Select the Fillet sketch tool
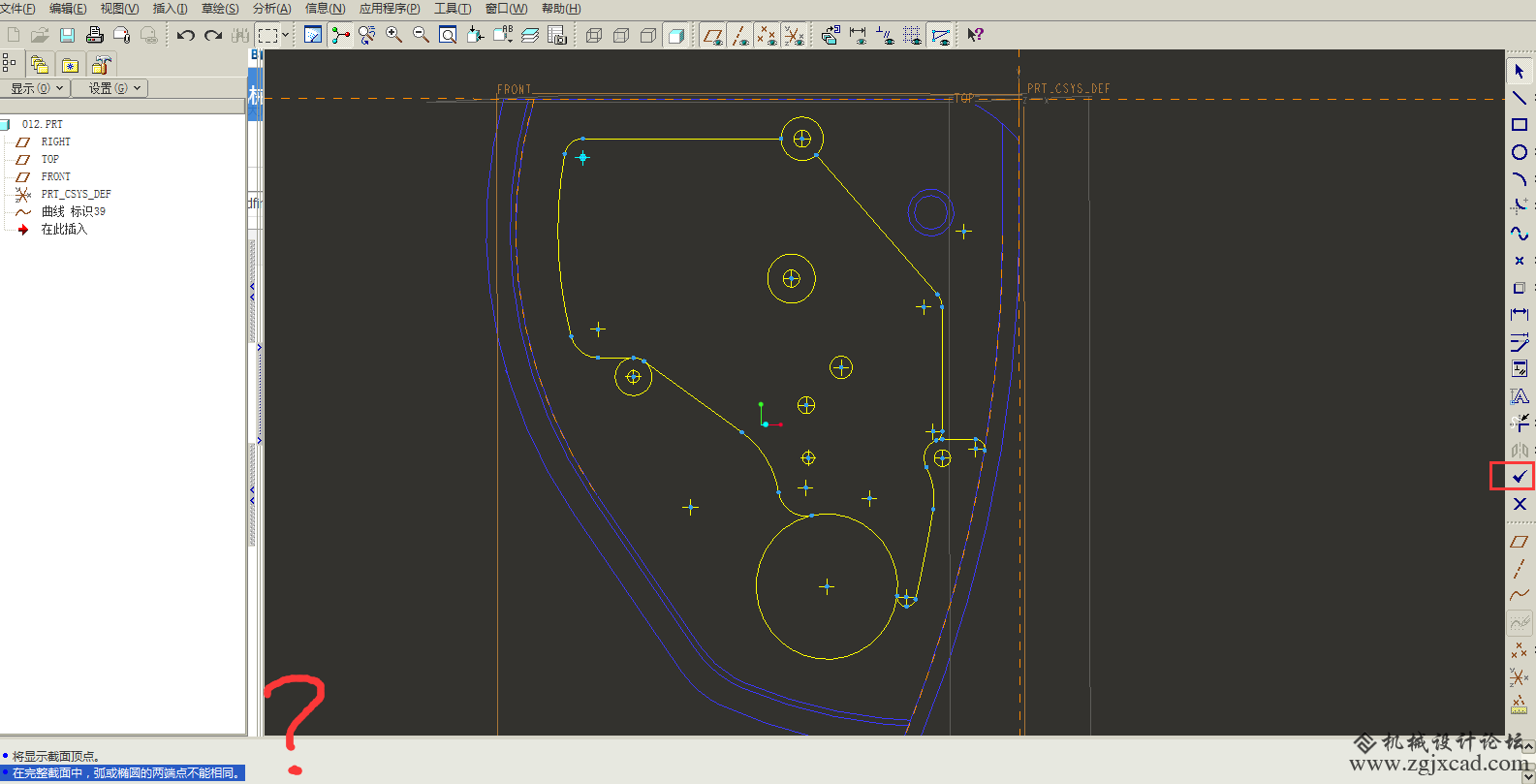The height and width of the screenshot is (784, 1536). [1519, 206]
